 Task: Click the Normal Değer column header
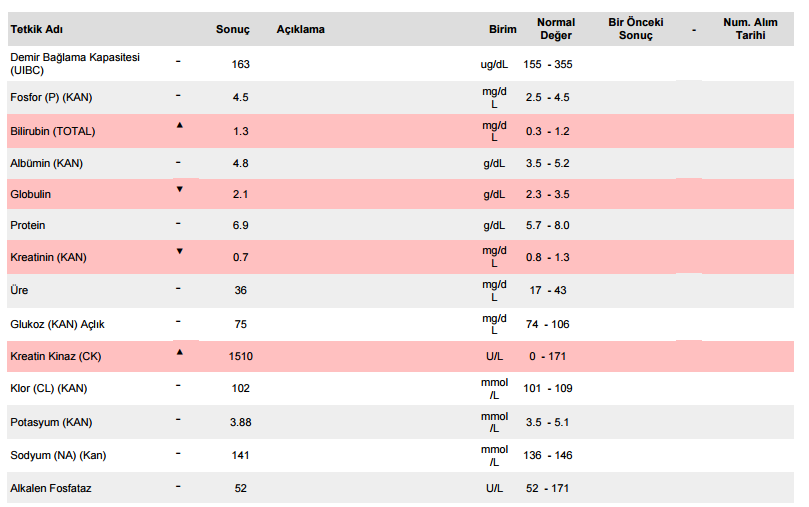pos(556,29)
